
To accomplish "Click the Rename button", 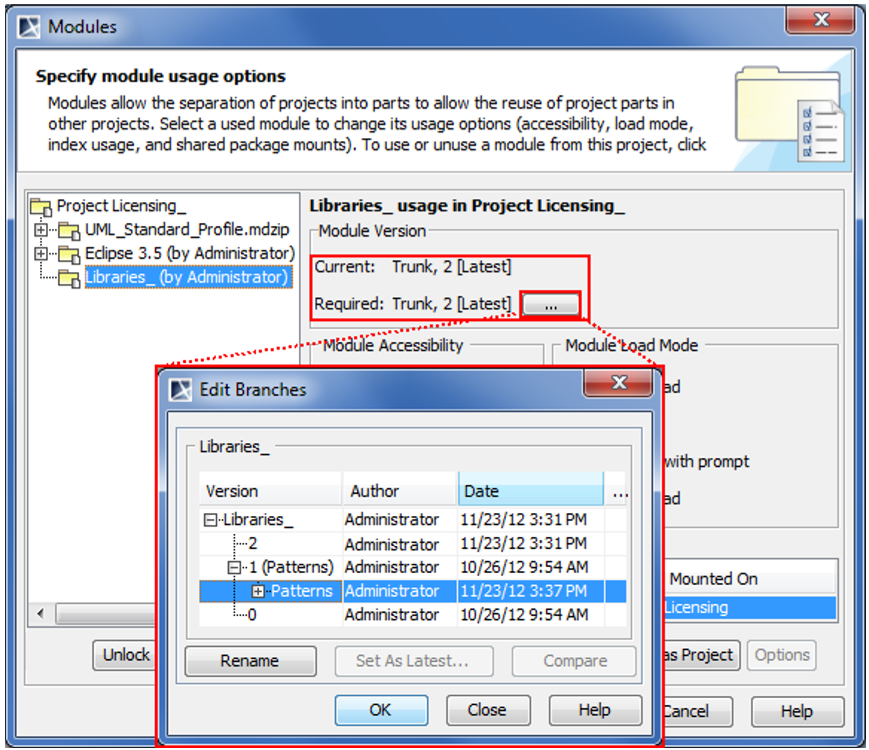I will [251, 661].
